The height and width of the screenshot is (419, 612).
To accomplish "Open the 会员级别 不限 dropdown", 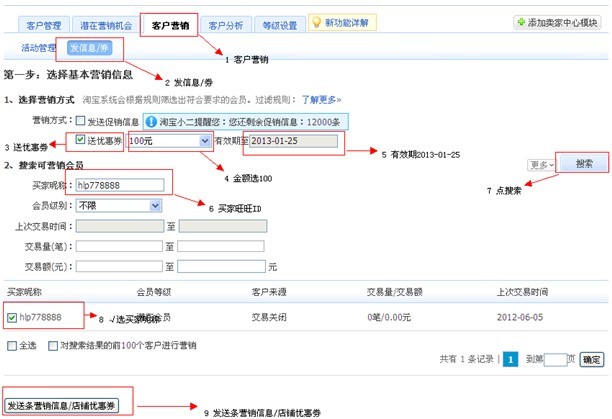I will (119, 206).
